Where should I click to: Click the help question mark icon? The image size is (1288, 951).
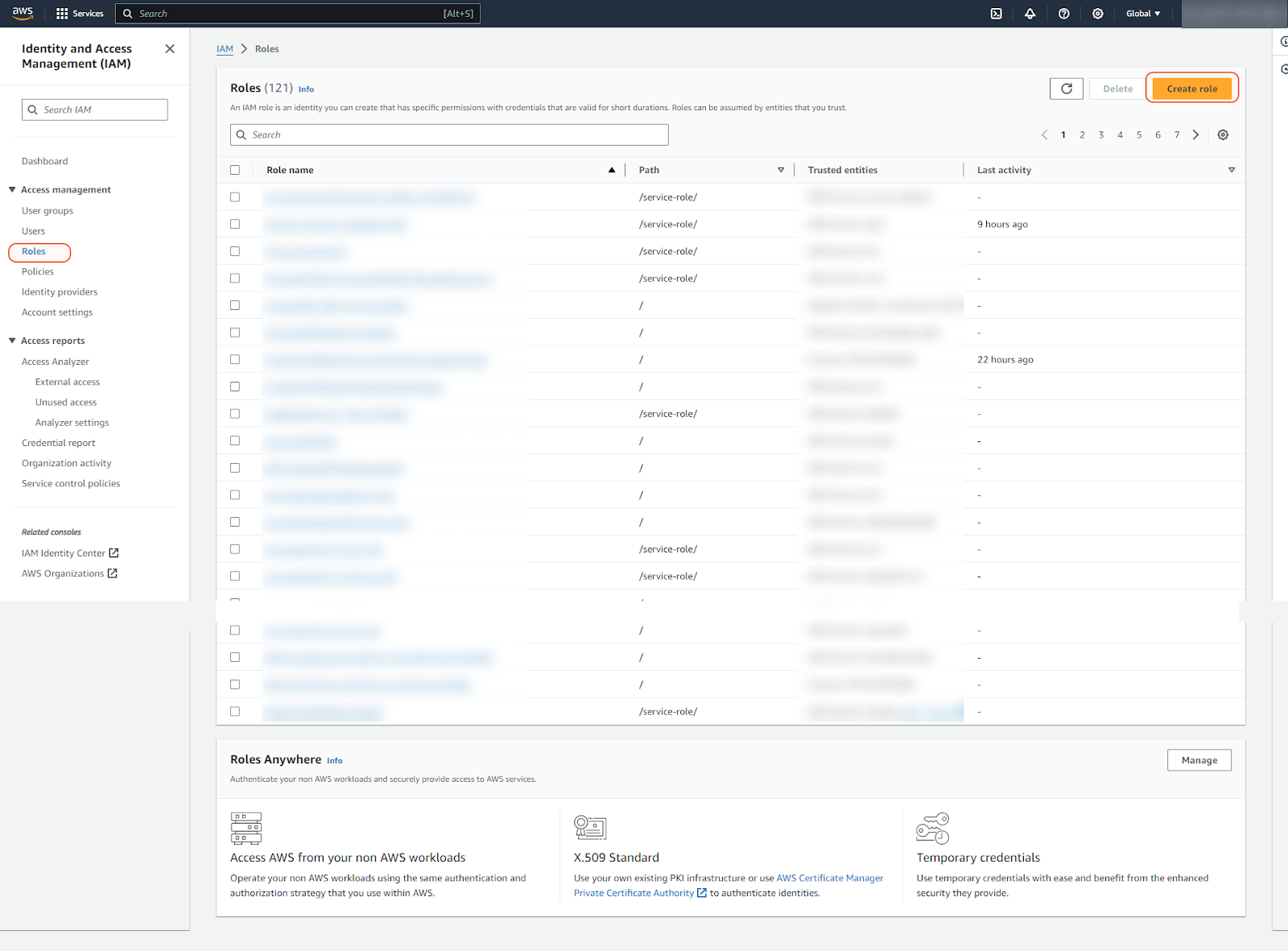click(1063, 14)
